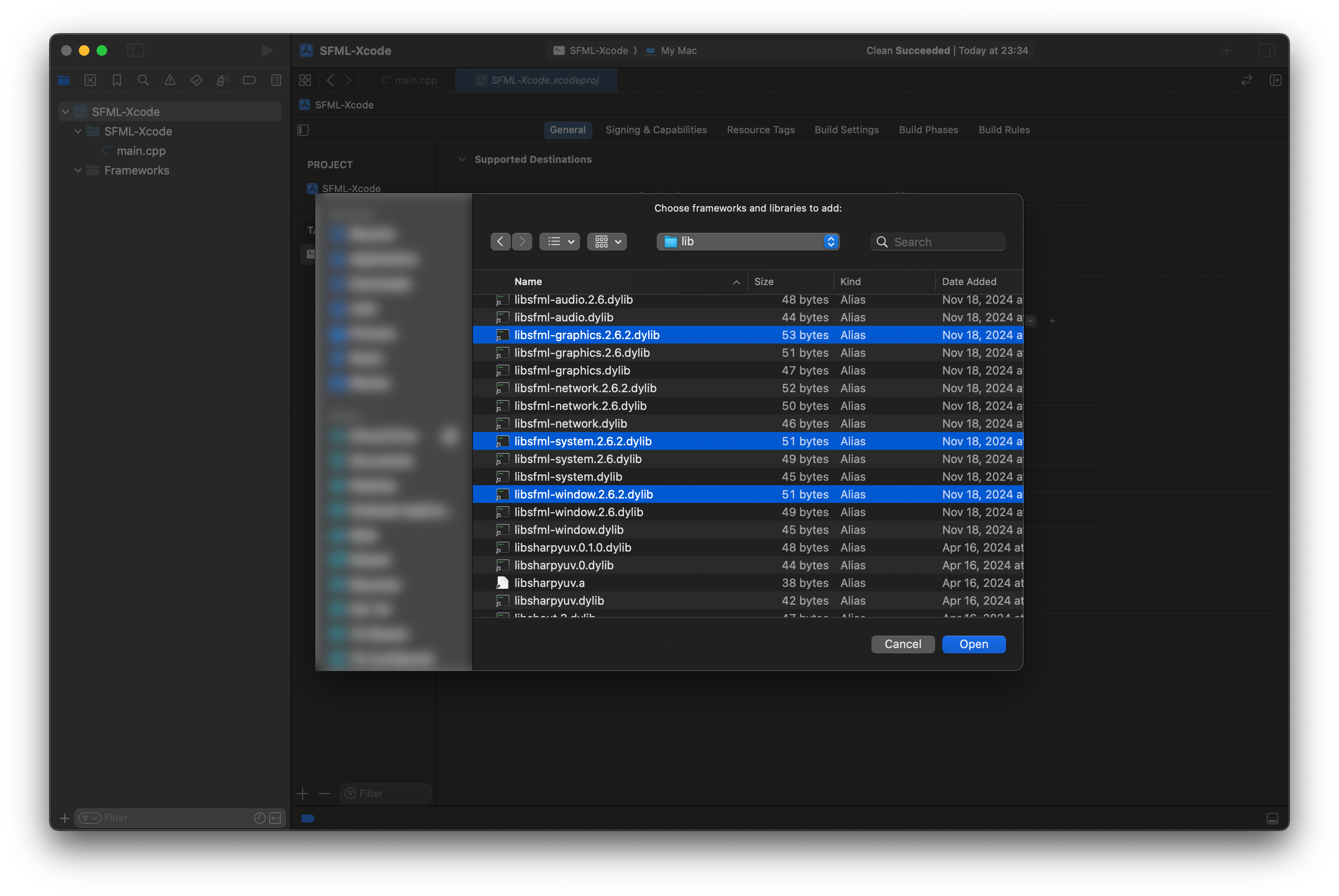This screenshot has height=896, width=1339.
Task: Select libsharpyuv.dylib file
Action: point(747,601)
